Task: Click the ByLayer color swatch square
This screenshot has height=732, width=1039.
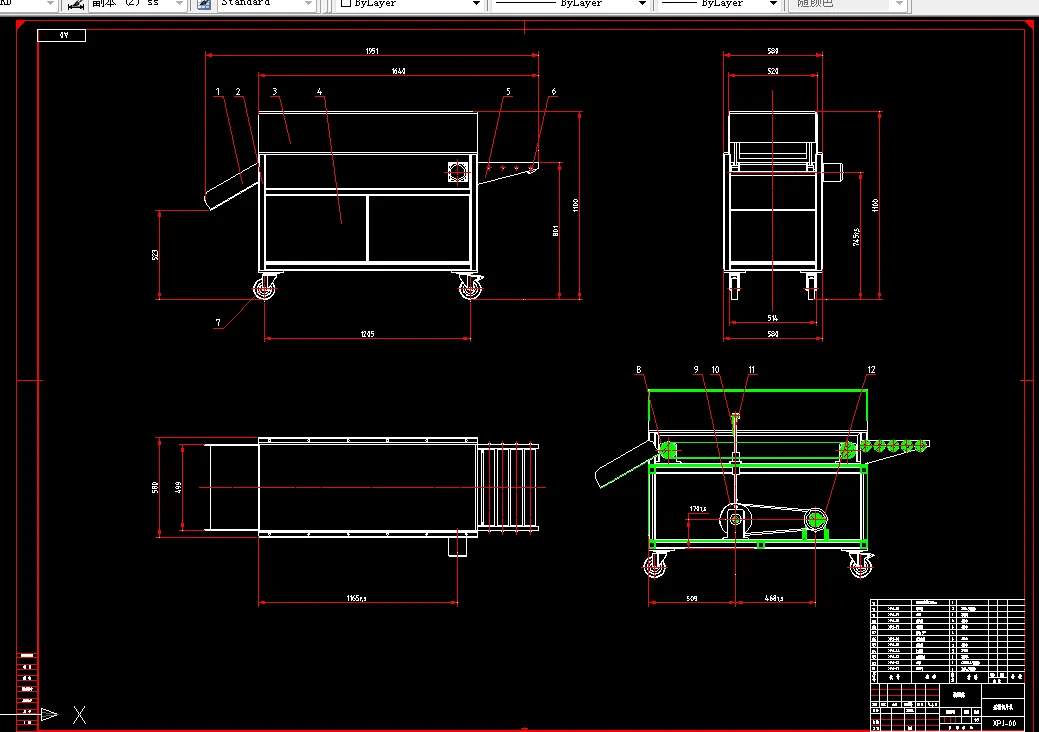Action: click(x=345, y=3)
